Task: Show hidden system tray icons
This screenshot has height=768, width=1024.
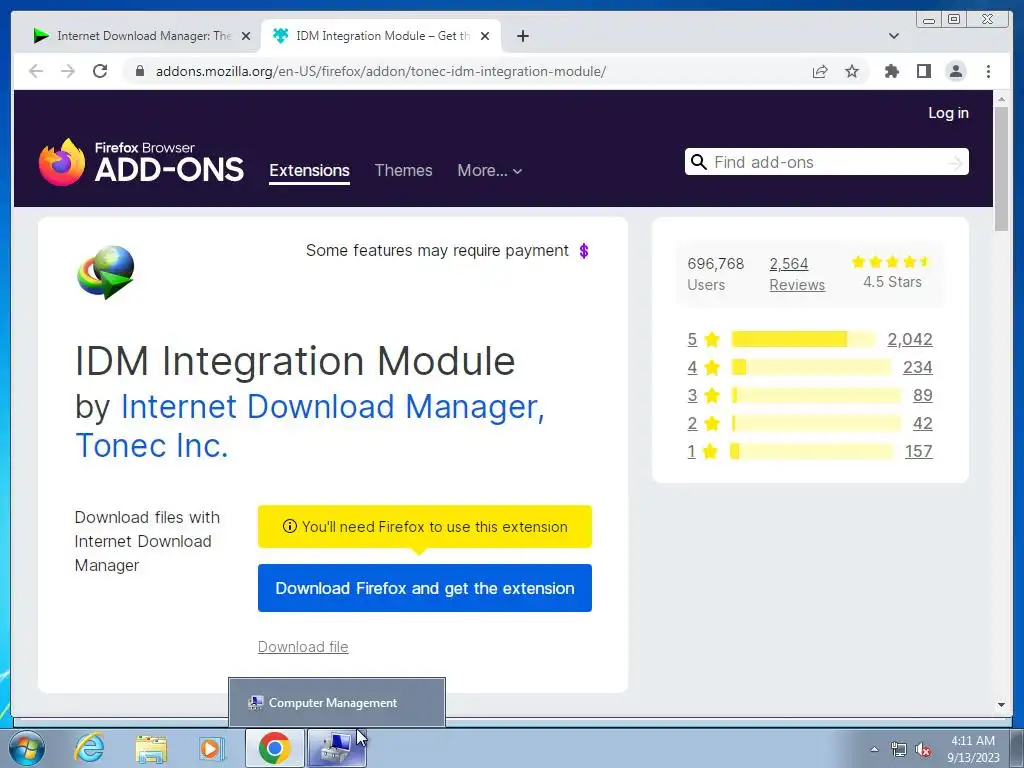Action: (874, 749)
